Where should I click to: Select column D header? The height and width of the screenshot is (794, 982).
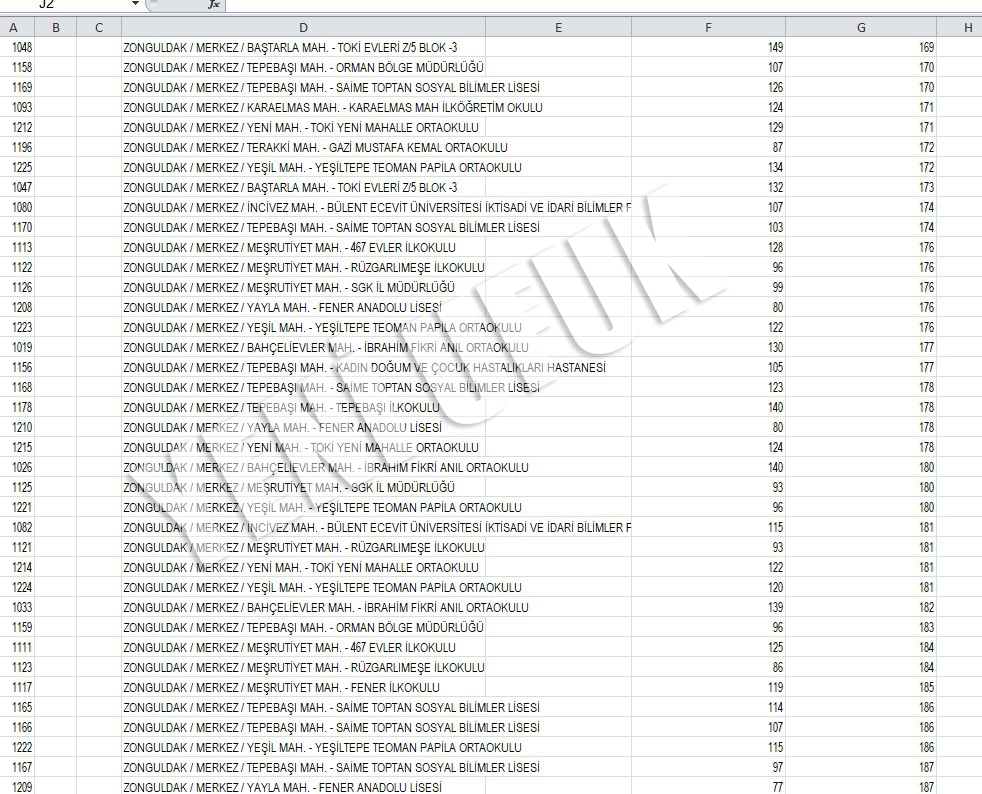click(x=303, y=28)
